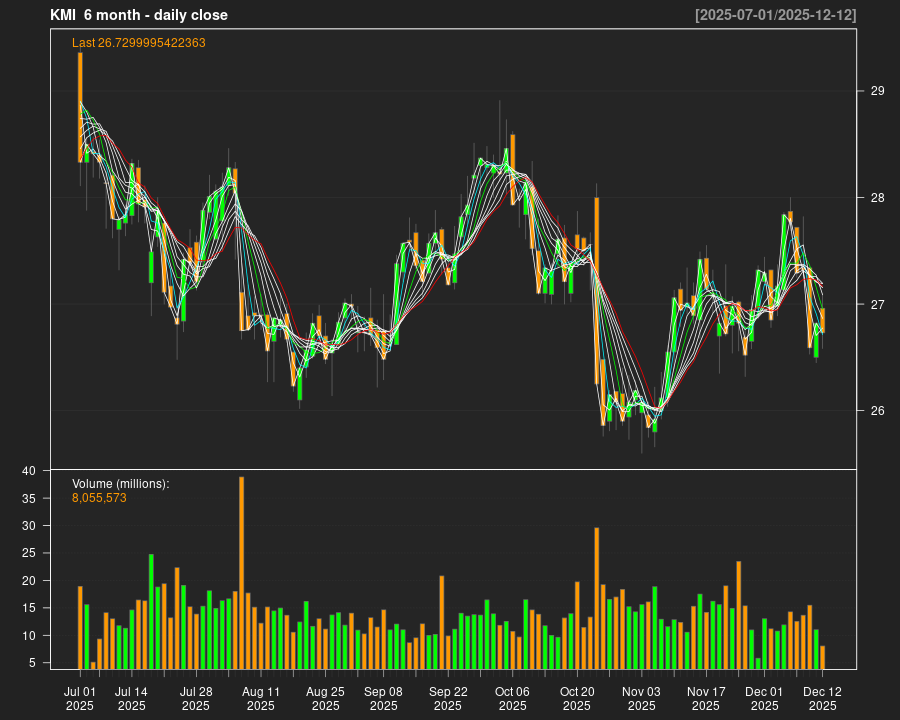Click the Volume (millions) label
Screen dimensions: 900x720
coord(121,484)
